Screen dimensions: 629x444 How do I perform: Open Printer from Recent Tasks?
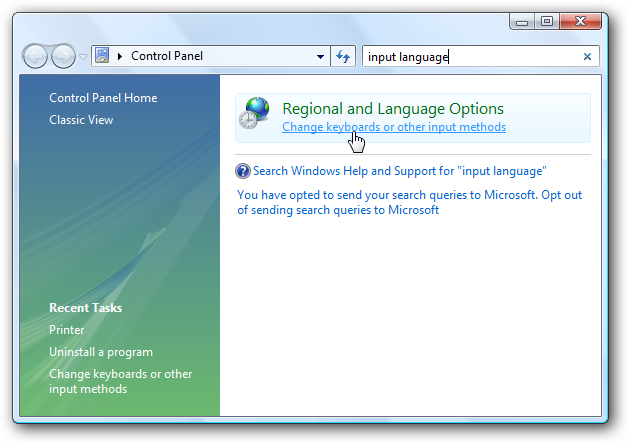[x=67, y=330]
